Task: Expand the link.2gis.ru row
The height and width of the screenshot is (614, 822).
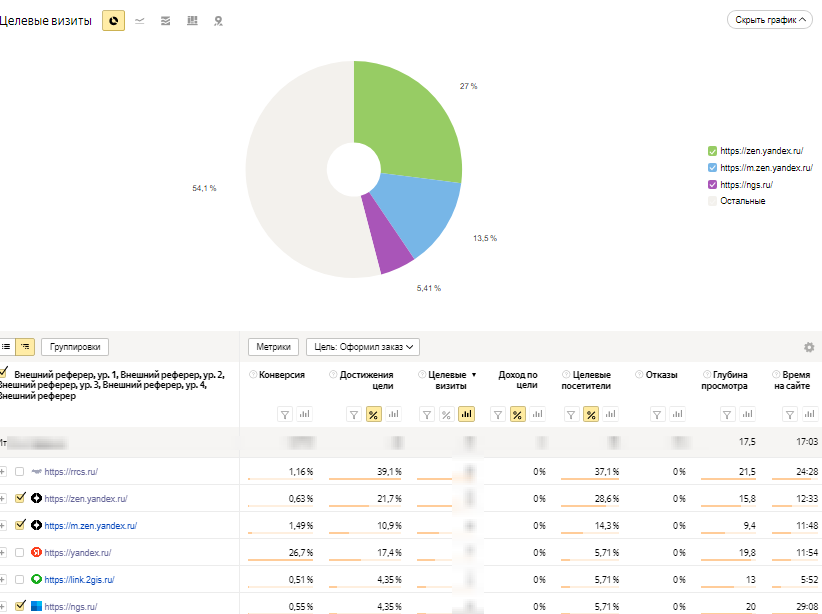Action: pyautogui.click(x=3, y=579)
